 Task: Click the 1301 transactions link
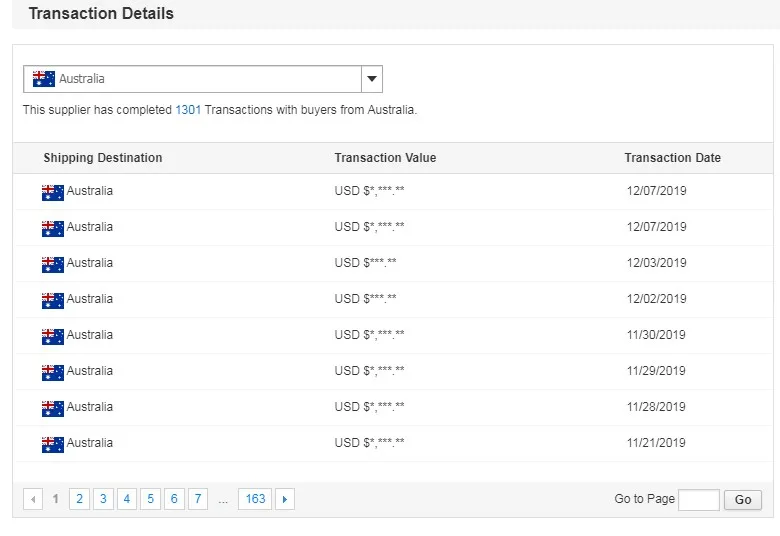coord(188,110)
